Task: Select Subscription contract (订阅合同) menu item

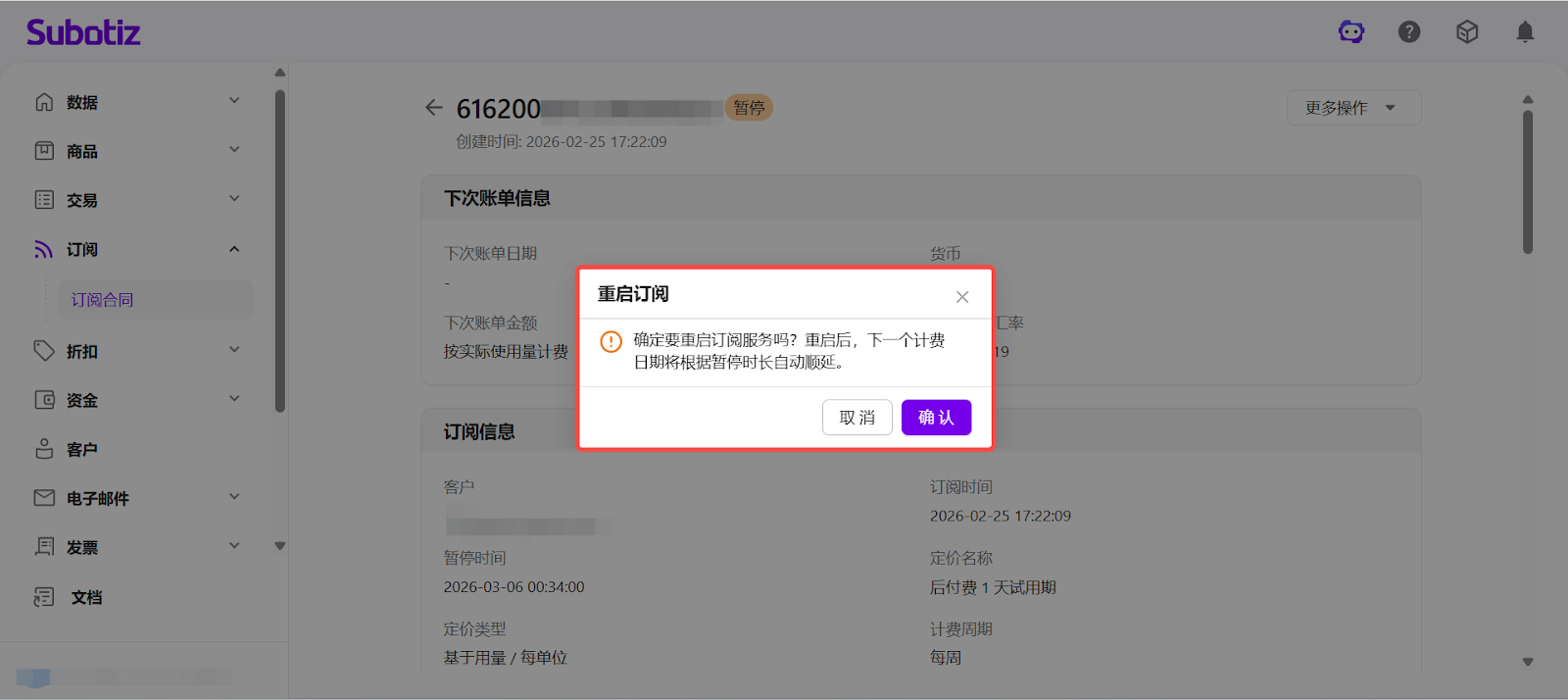Action: tap(103, 300)
